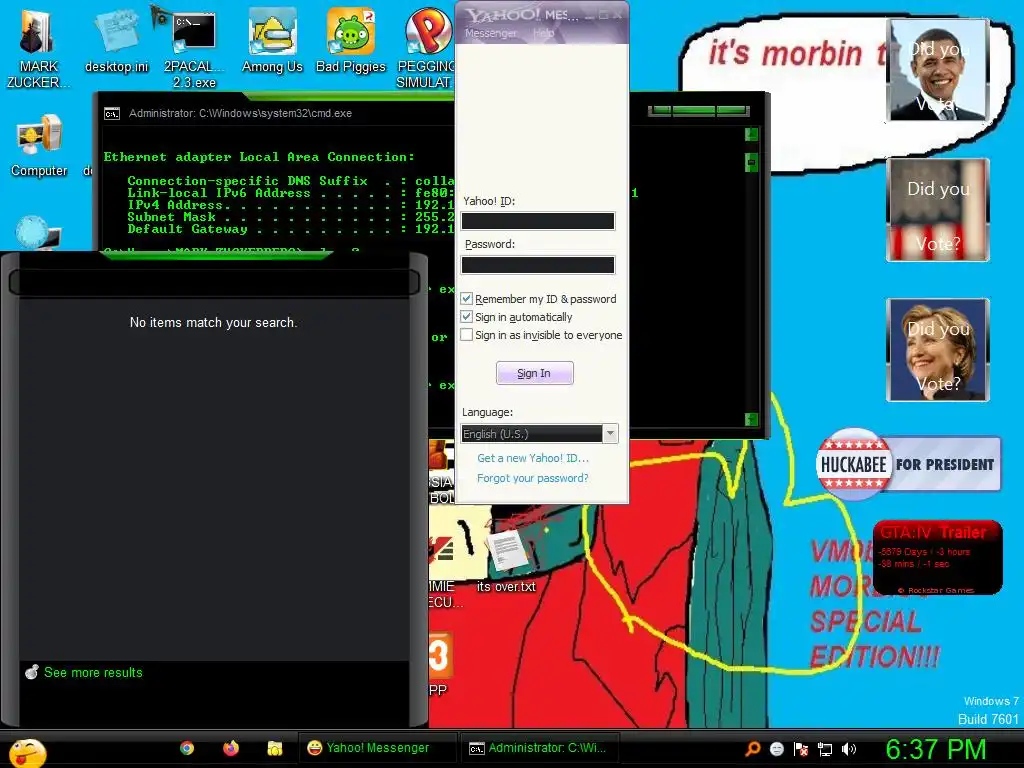Click the volume speaker tray icon
Viewport: 1024px width, 768px height.
(849, 749)
